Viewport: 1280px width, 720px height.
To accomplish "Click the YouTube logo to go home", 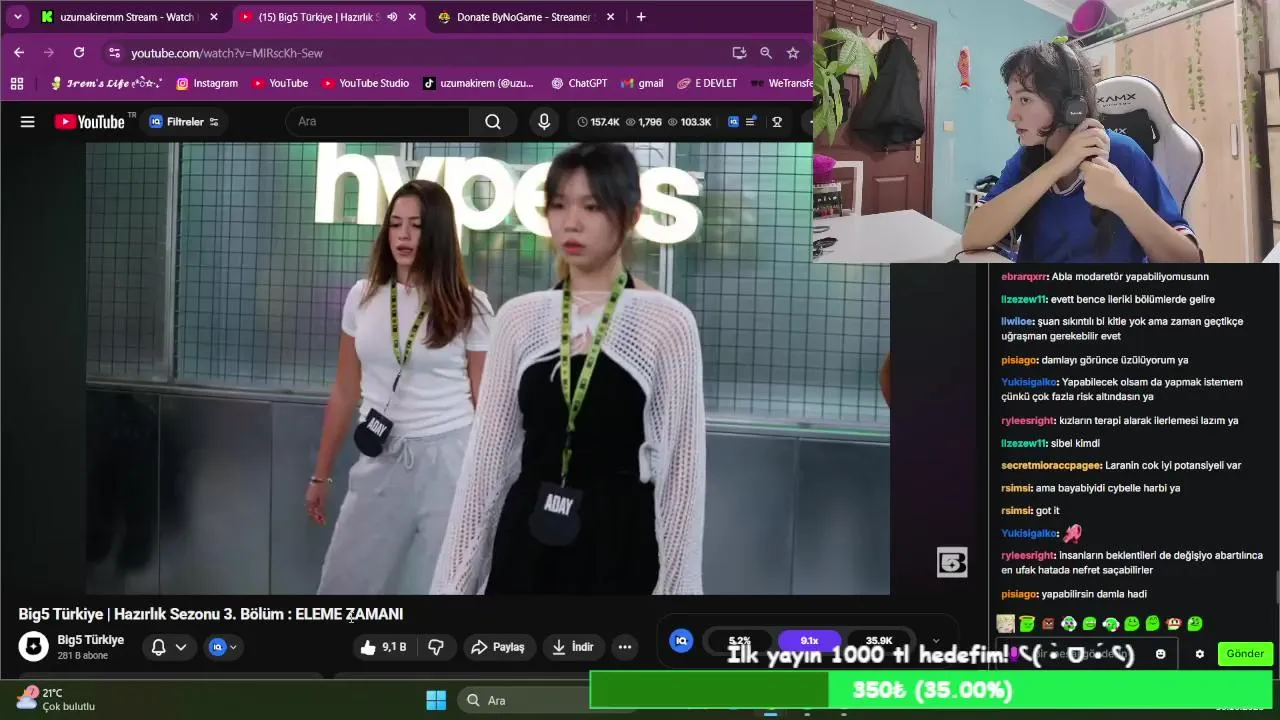I will 90,122.
